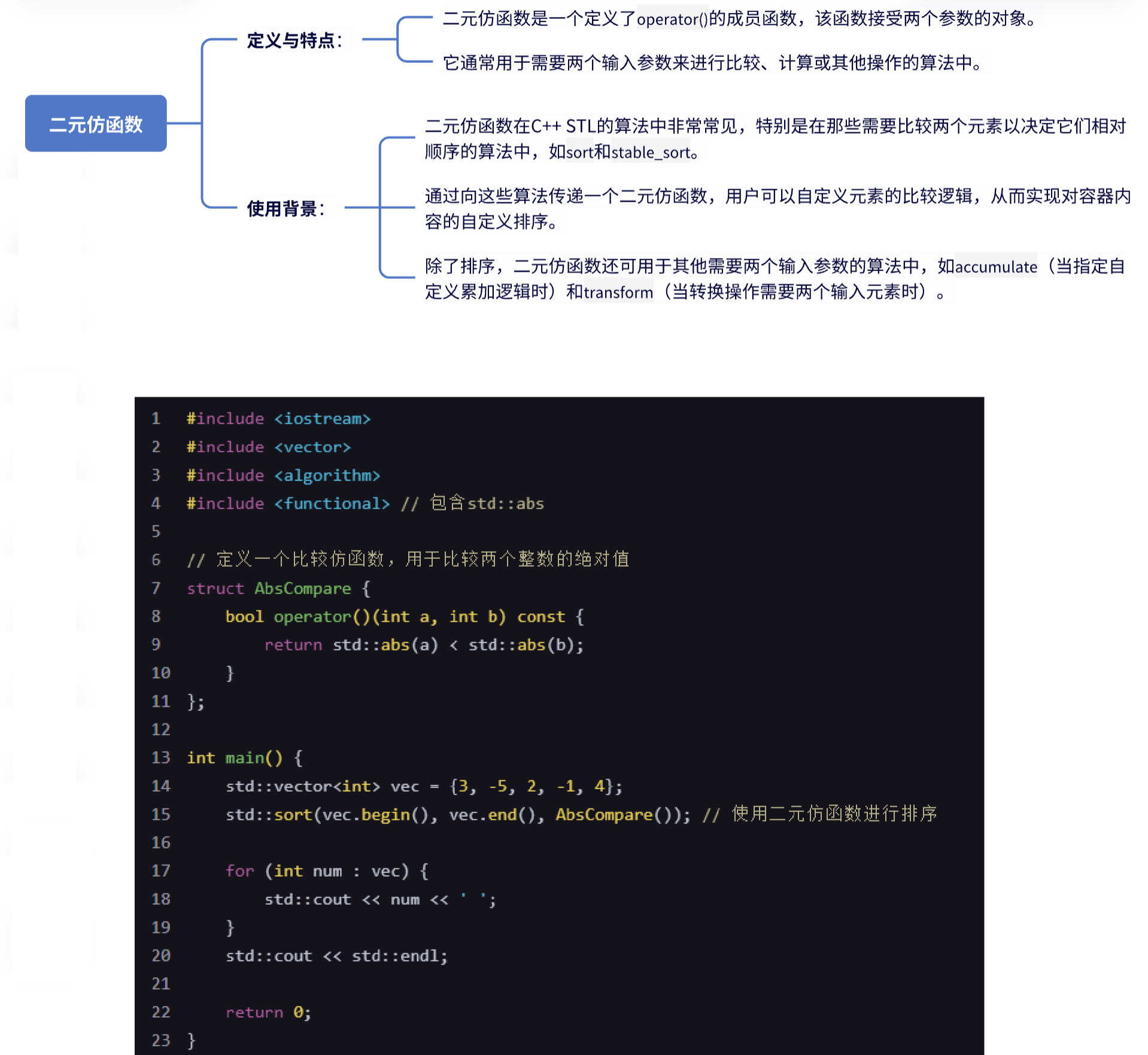This screenshot has width=1148, height=1055.
Task: Click the leaf text starting 它通常用于需要两个输入参数
Action: tap(712, 63)
